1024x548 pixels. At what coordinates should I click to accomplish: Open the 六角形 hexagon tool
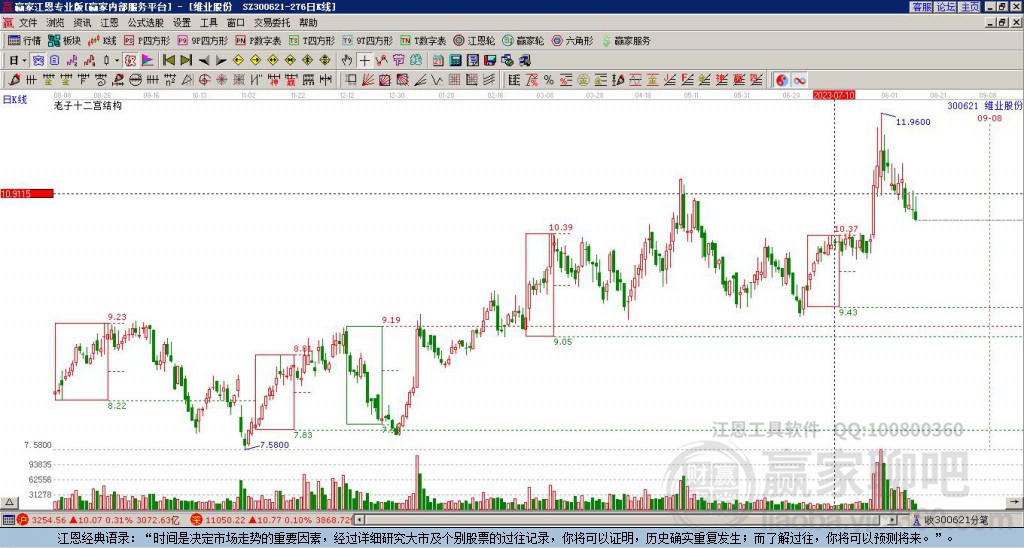(573, 40)
